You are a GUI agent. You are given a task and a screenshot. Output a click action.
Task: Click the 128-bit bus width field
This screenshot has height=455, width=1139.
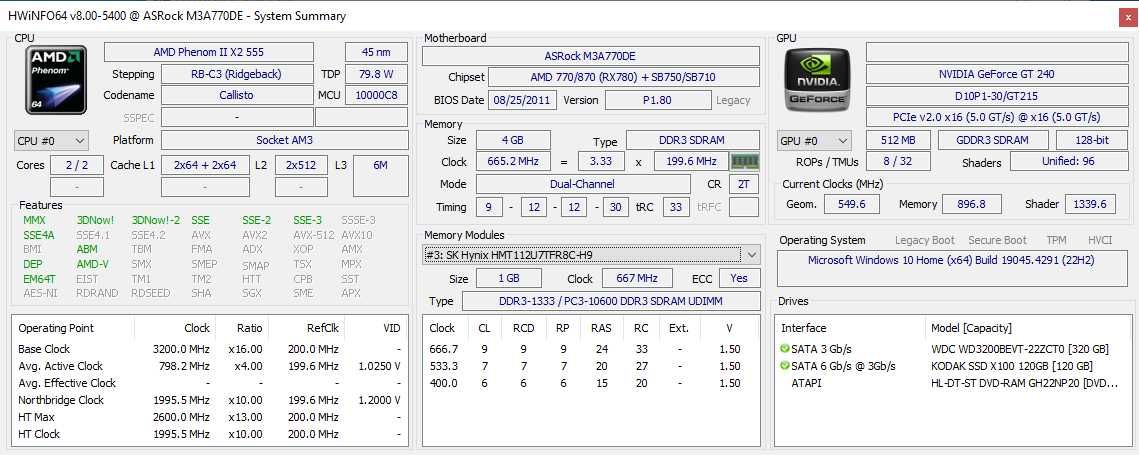click(1092, 140)
